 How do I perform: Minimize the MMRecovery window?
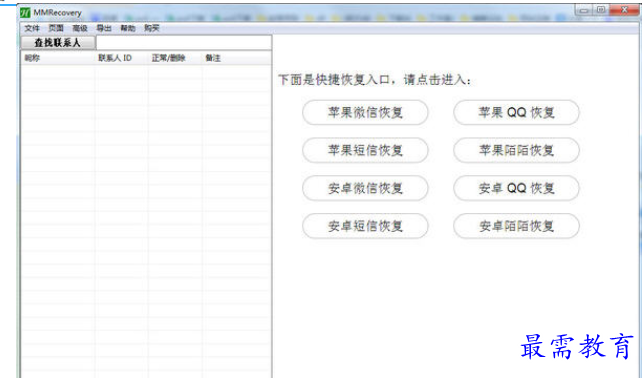tap(584, 10)
